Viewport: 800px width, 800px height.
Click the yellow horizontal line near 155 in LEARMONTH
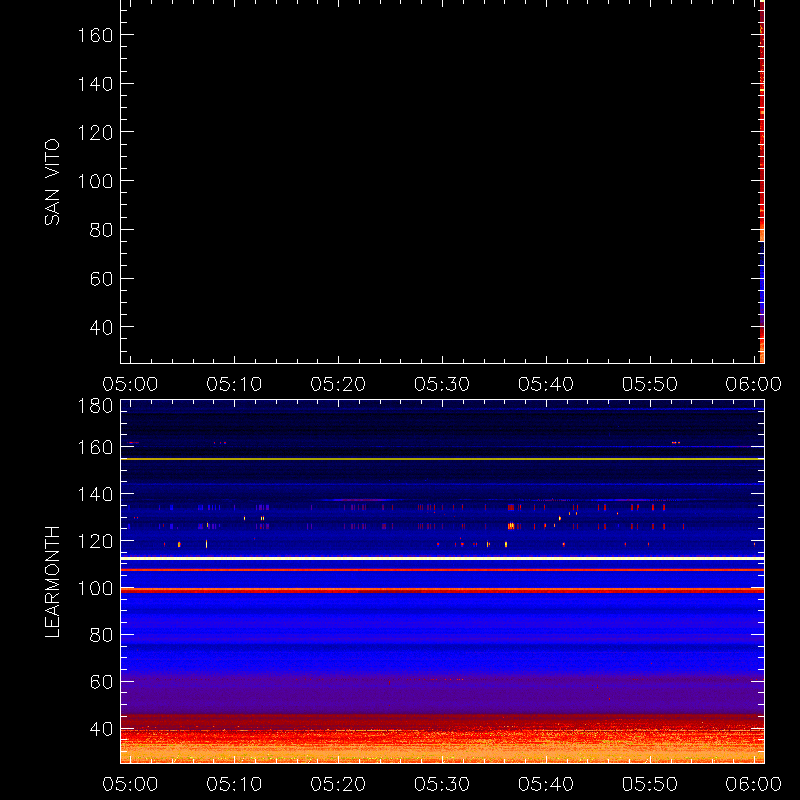442,459
